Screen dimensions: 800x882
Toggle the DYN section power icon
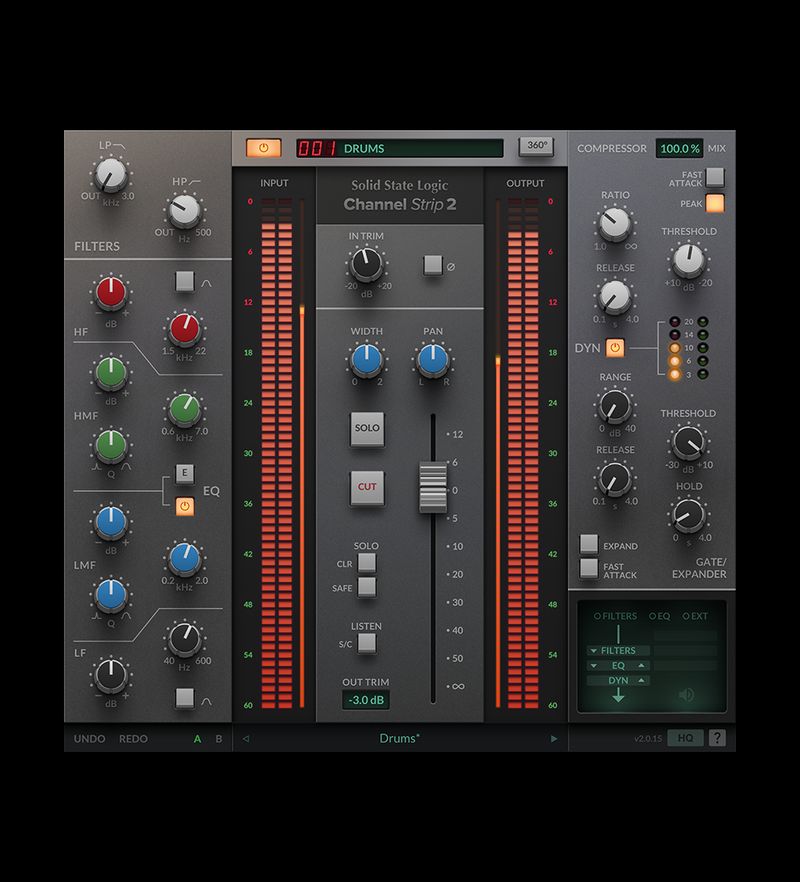pyautogui.click(x=617, y=346)
